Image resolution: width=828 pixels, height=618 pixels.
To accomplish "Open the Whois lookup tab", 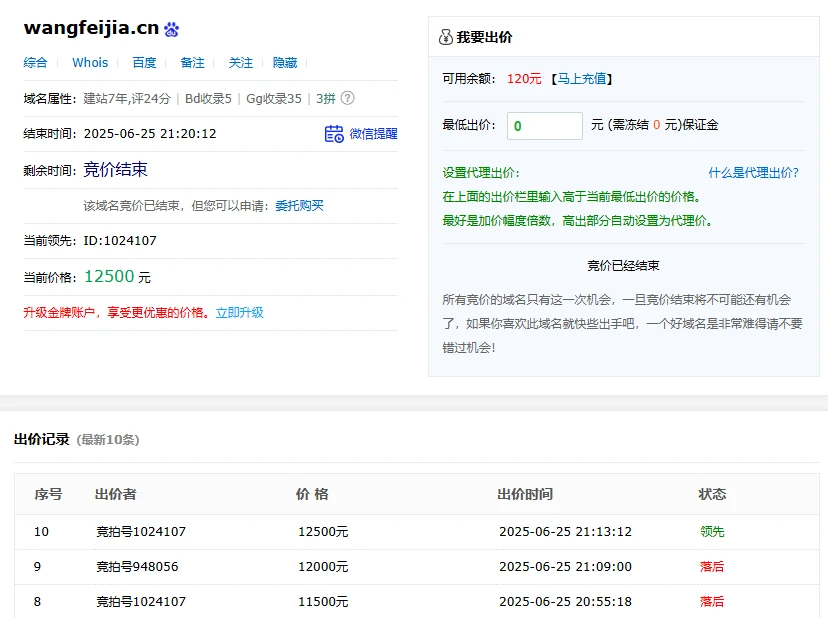I will point(90,62).
